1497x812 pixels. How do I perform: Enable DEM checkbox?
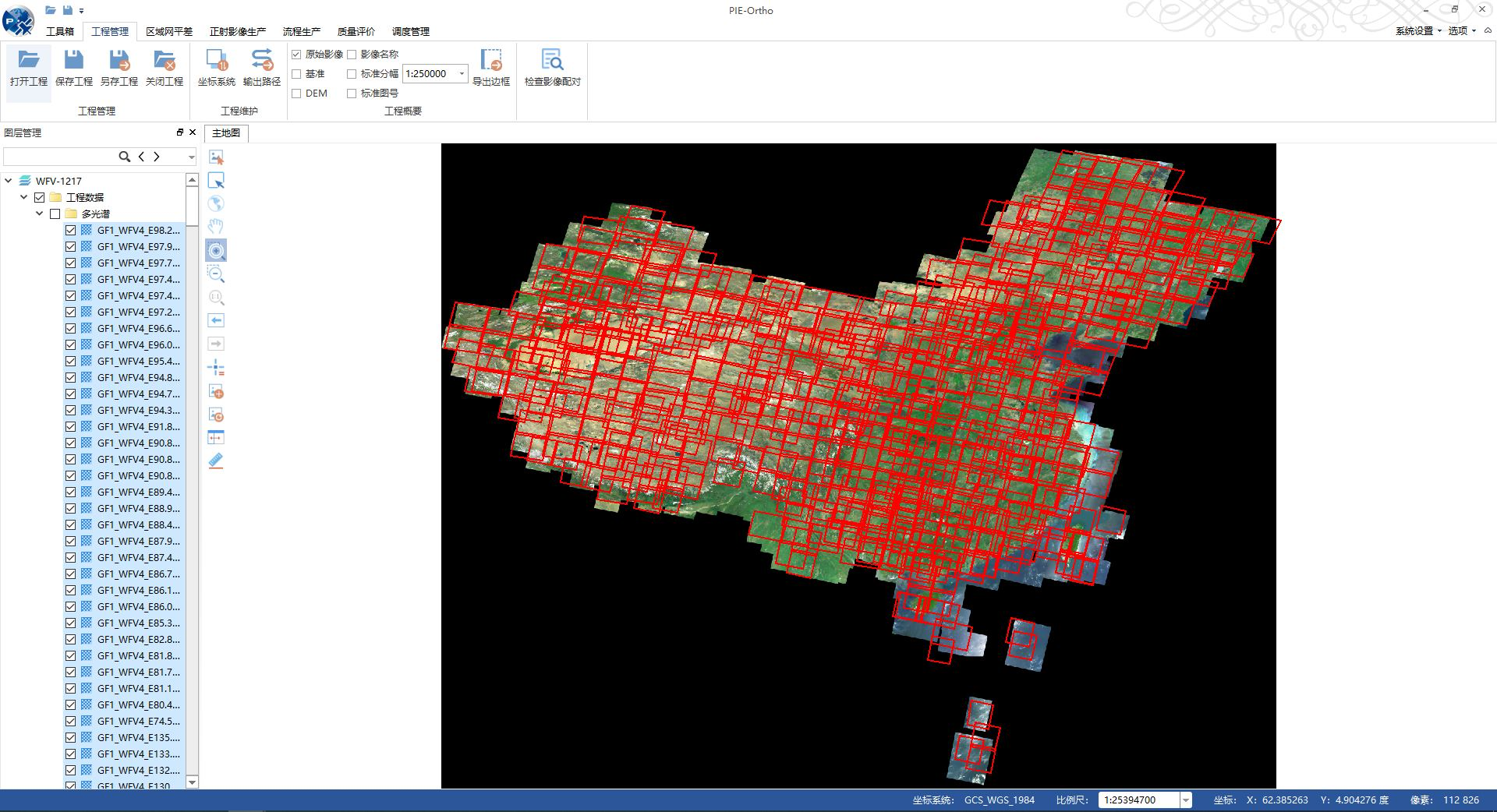[296, 94]
